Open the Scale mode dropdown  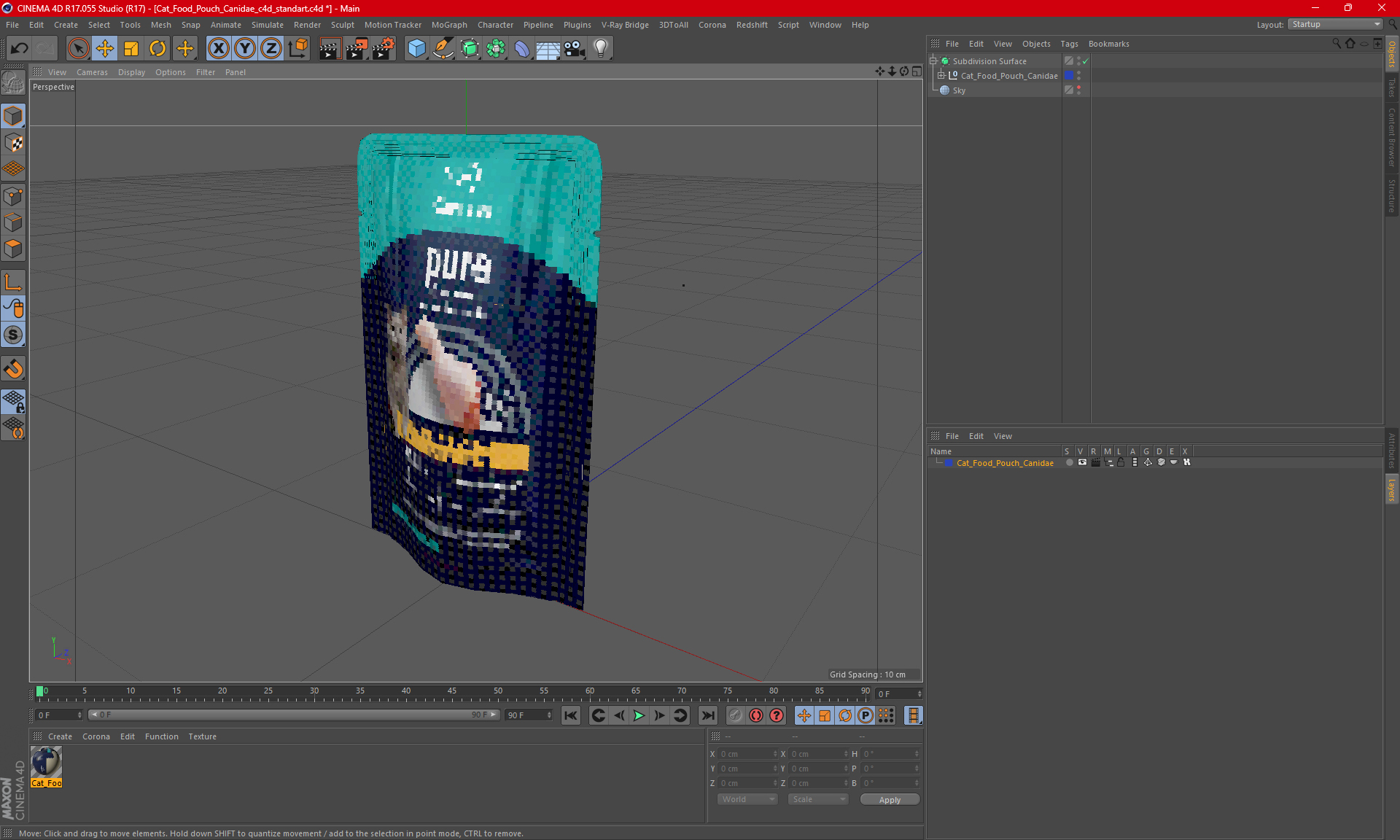[x=818, y=799]
